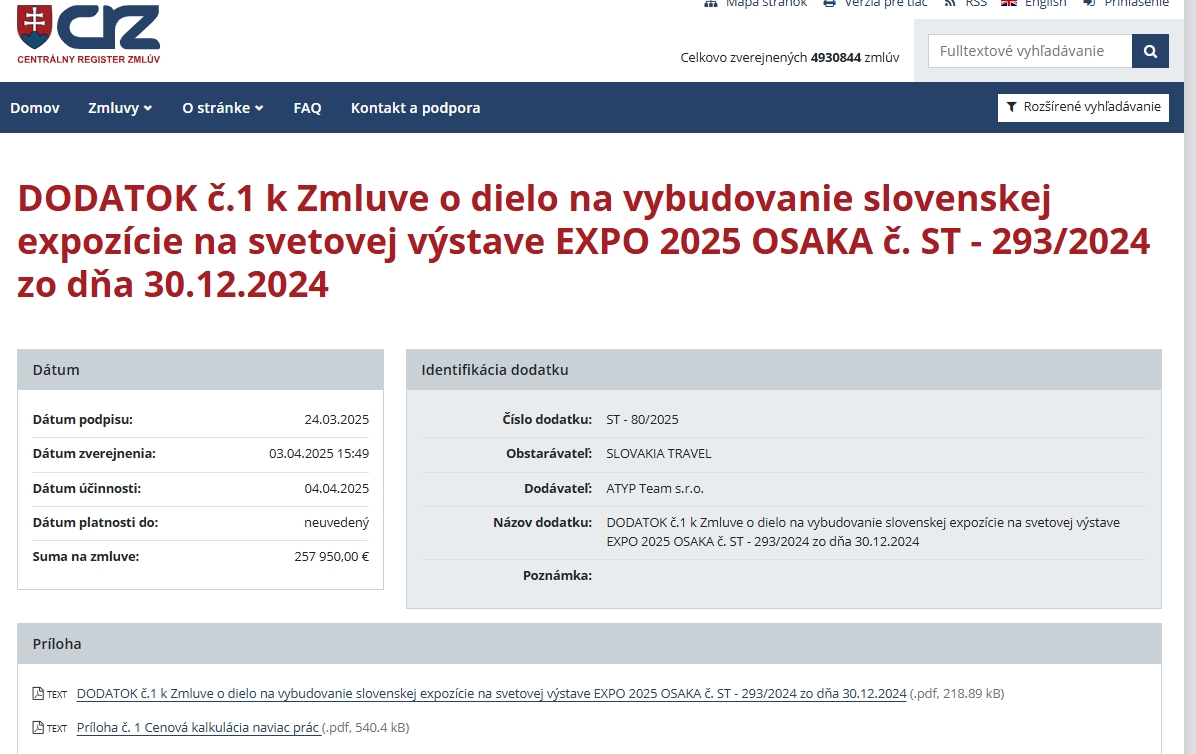Screen dimensions: 1196x754
Task: Click the CRZ Centrálny register zmlúv logo
Action: pos(88,34)
